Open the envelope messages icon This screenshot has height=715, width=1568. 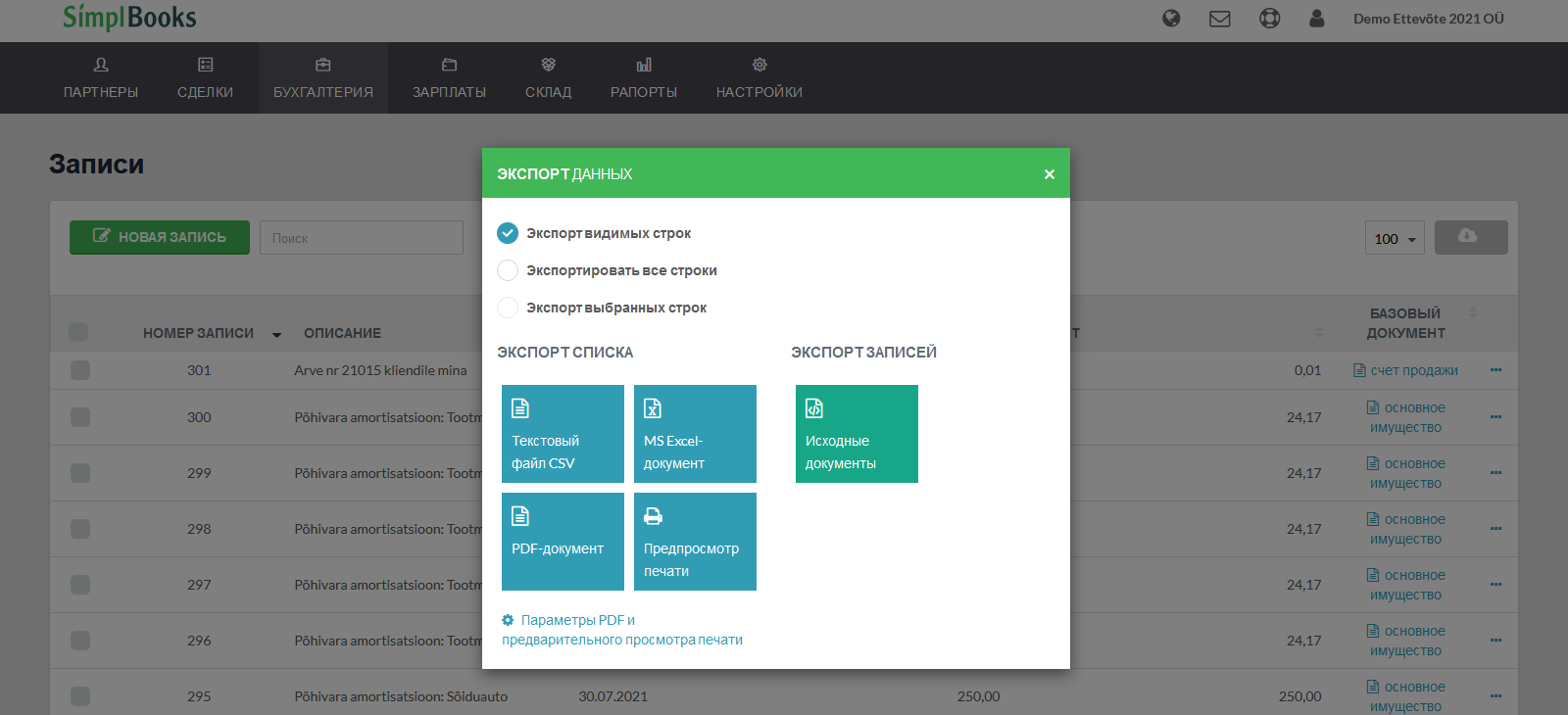1220,19
